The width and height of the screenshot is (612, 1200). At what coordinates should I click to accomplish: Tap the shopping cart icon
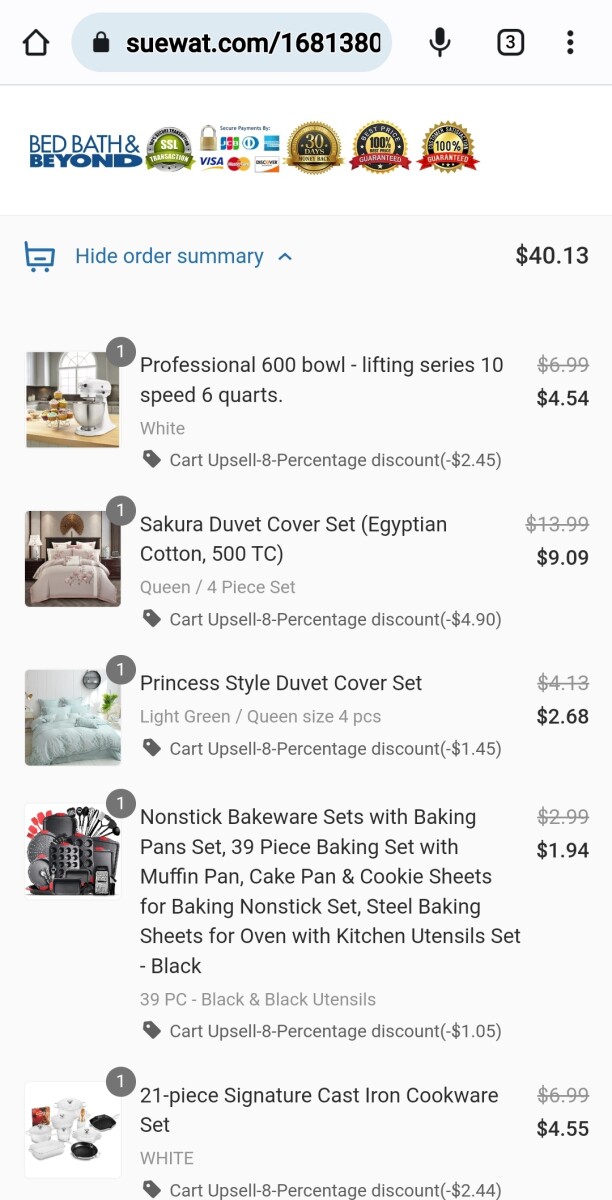(39, 257)
